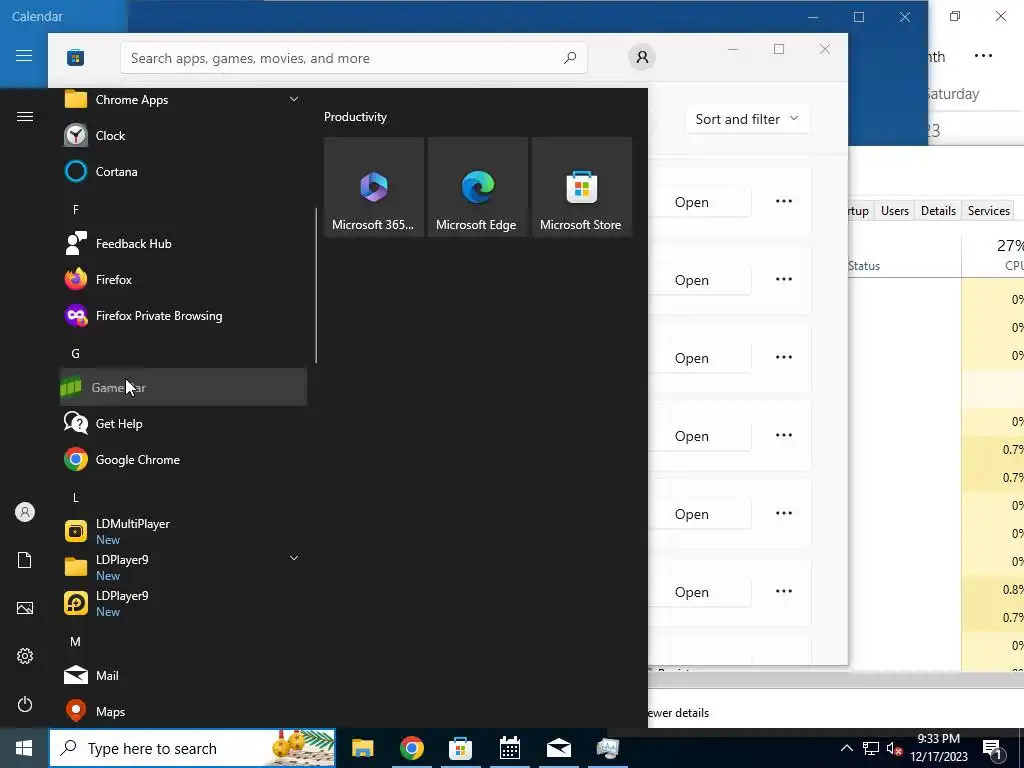Open the Microsoft Store tile
Image resolution: width=1024 pixels, height=768 pixels.
[x=581, y=187]
